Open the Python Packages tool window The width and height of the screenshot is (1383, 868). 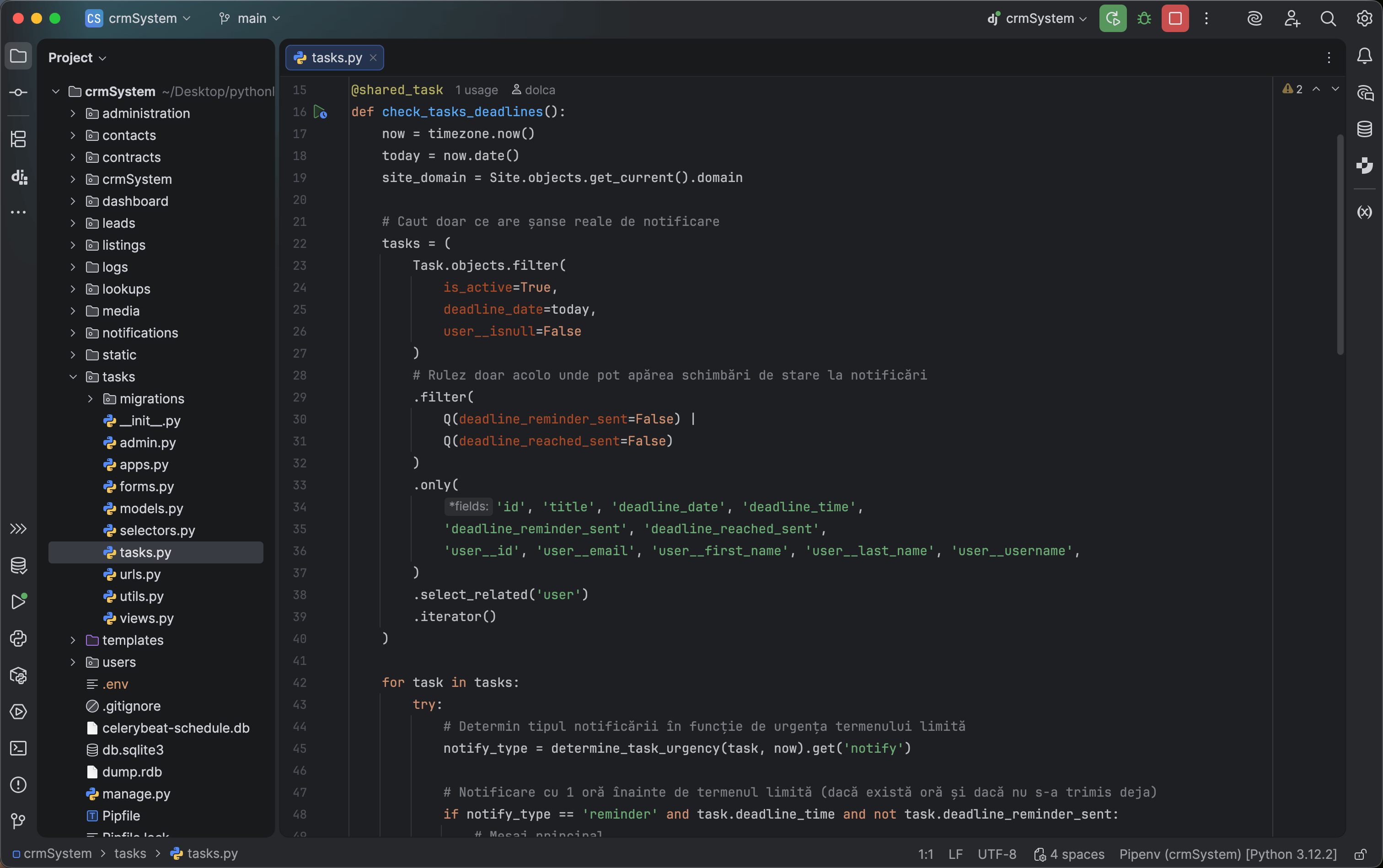pyautogui.click(x=19, y=675)
